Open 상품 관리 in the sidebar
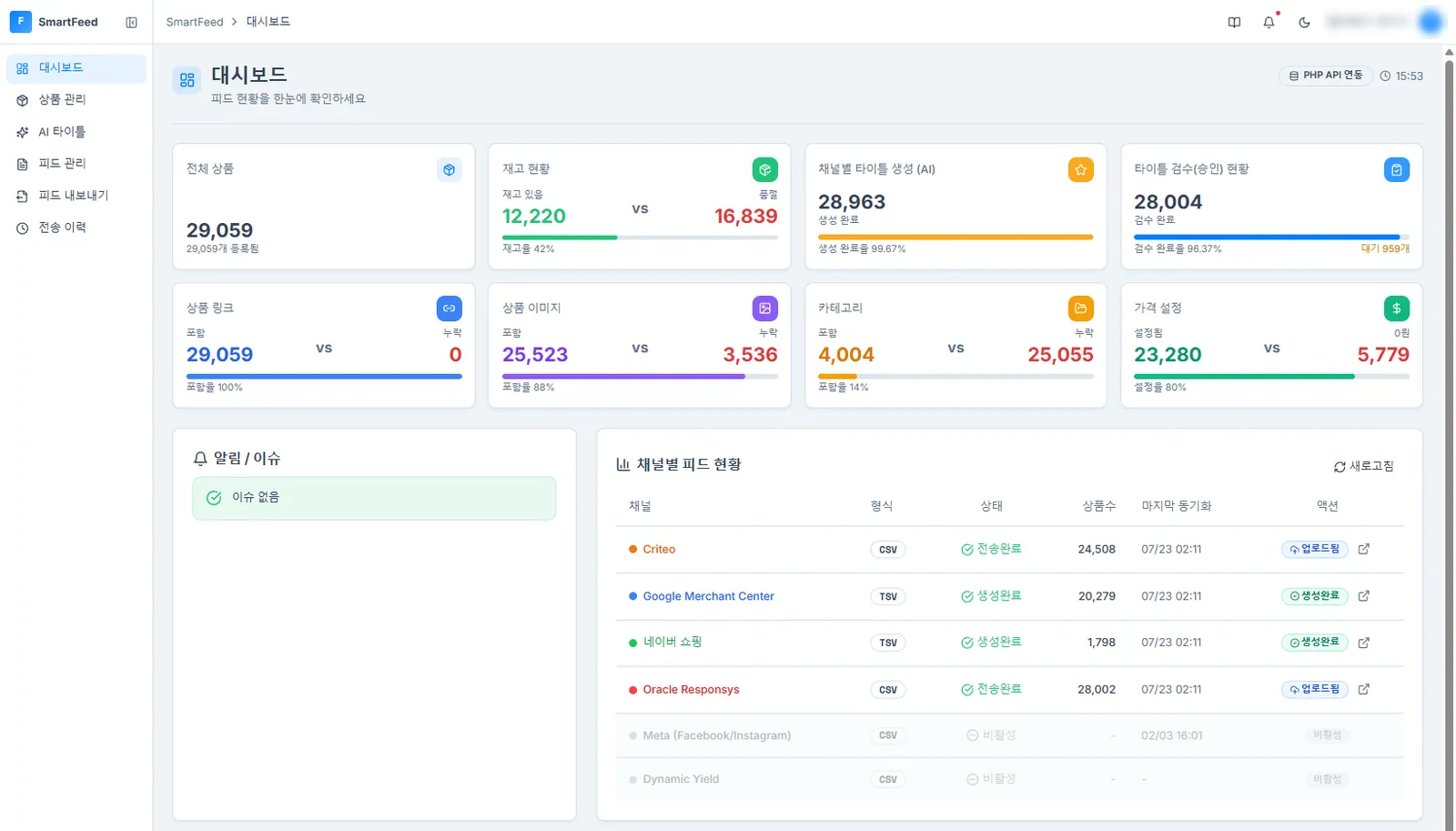1456x831 pixels. click(x=76, y=100)
